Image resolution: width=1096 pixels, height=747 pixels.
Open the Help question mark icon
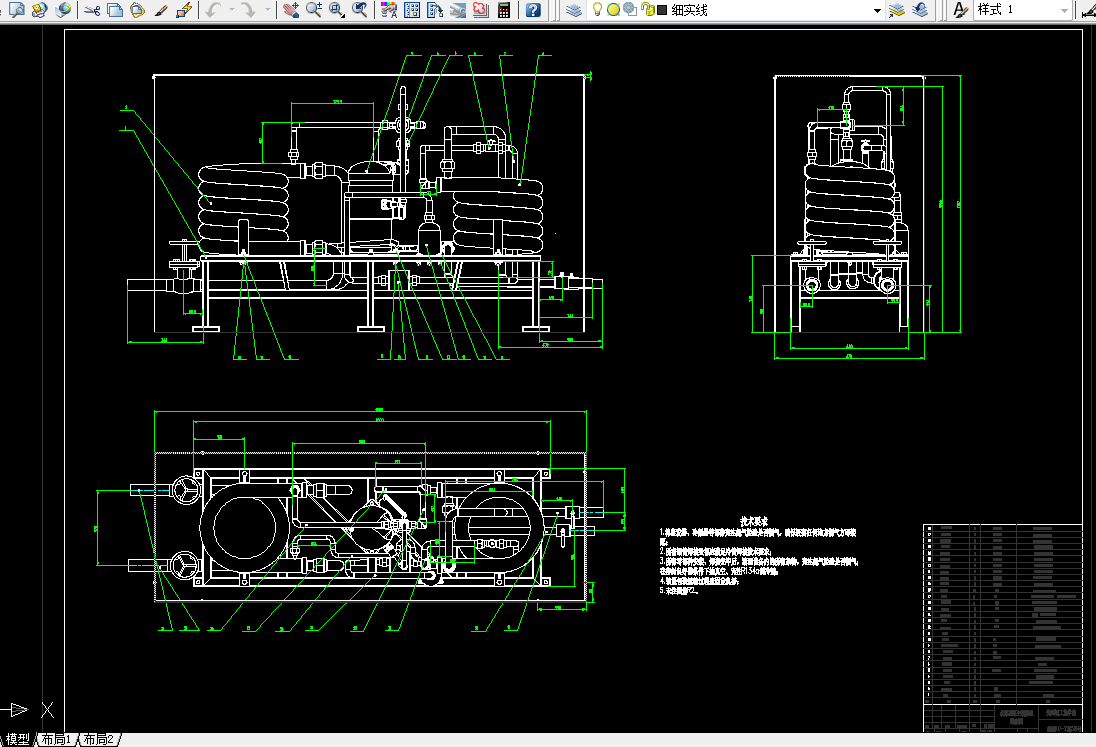(x=533, y=10)
